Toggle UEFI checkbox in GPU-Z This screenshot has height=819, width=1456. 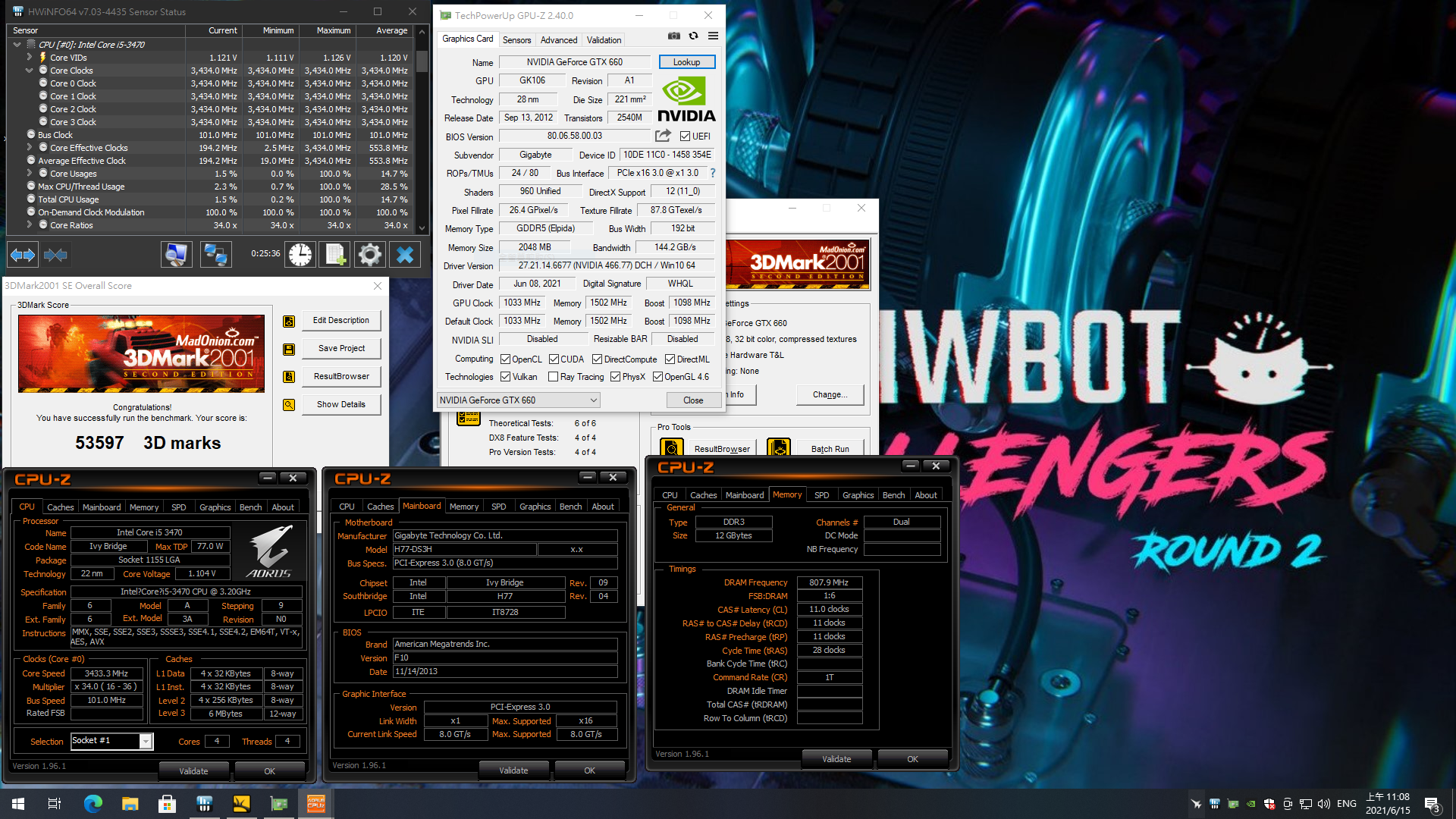pyautogui.click(x=686, y=136)
